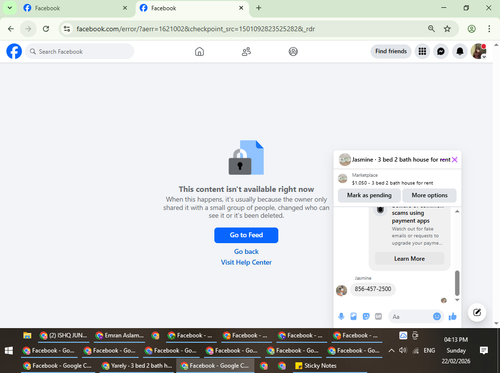Switch to Emran Aslam taskbar window
This screenshot has width=500, height=373.
[x=119, y=336]
